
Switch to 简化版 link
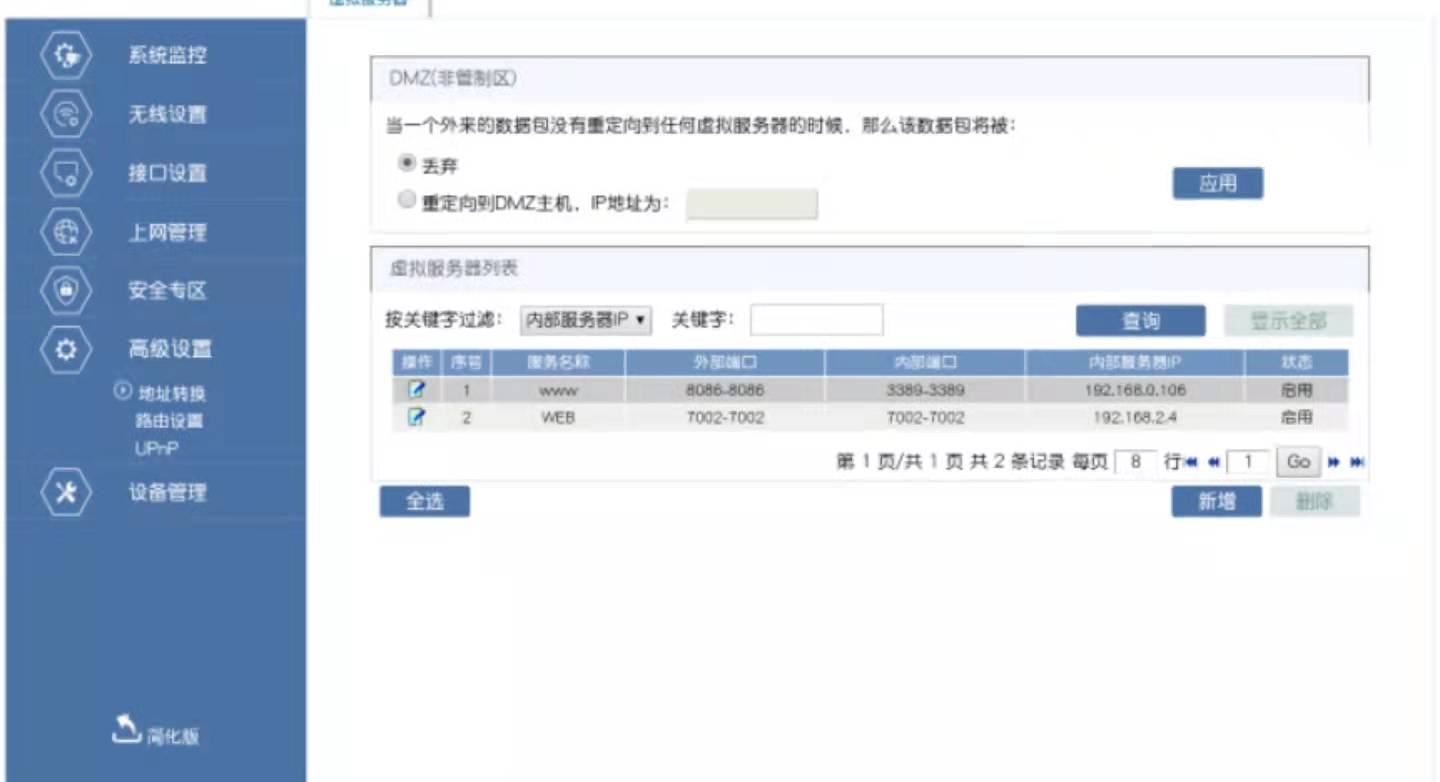174,737
